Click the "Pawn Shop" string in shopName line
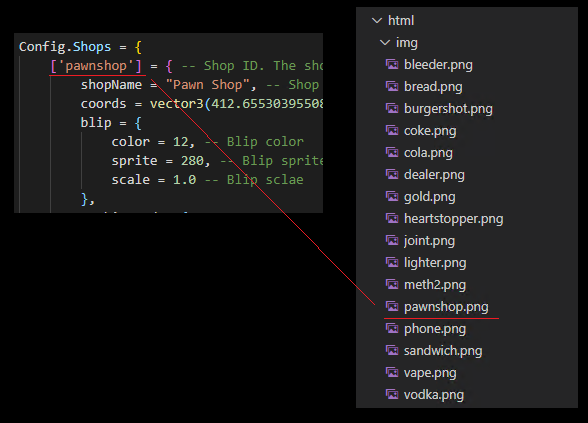The image size is (588, 423). pos(207,85)
